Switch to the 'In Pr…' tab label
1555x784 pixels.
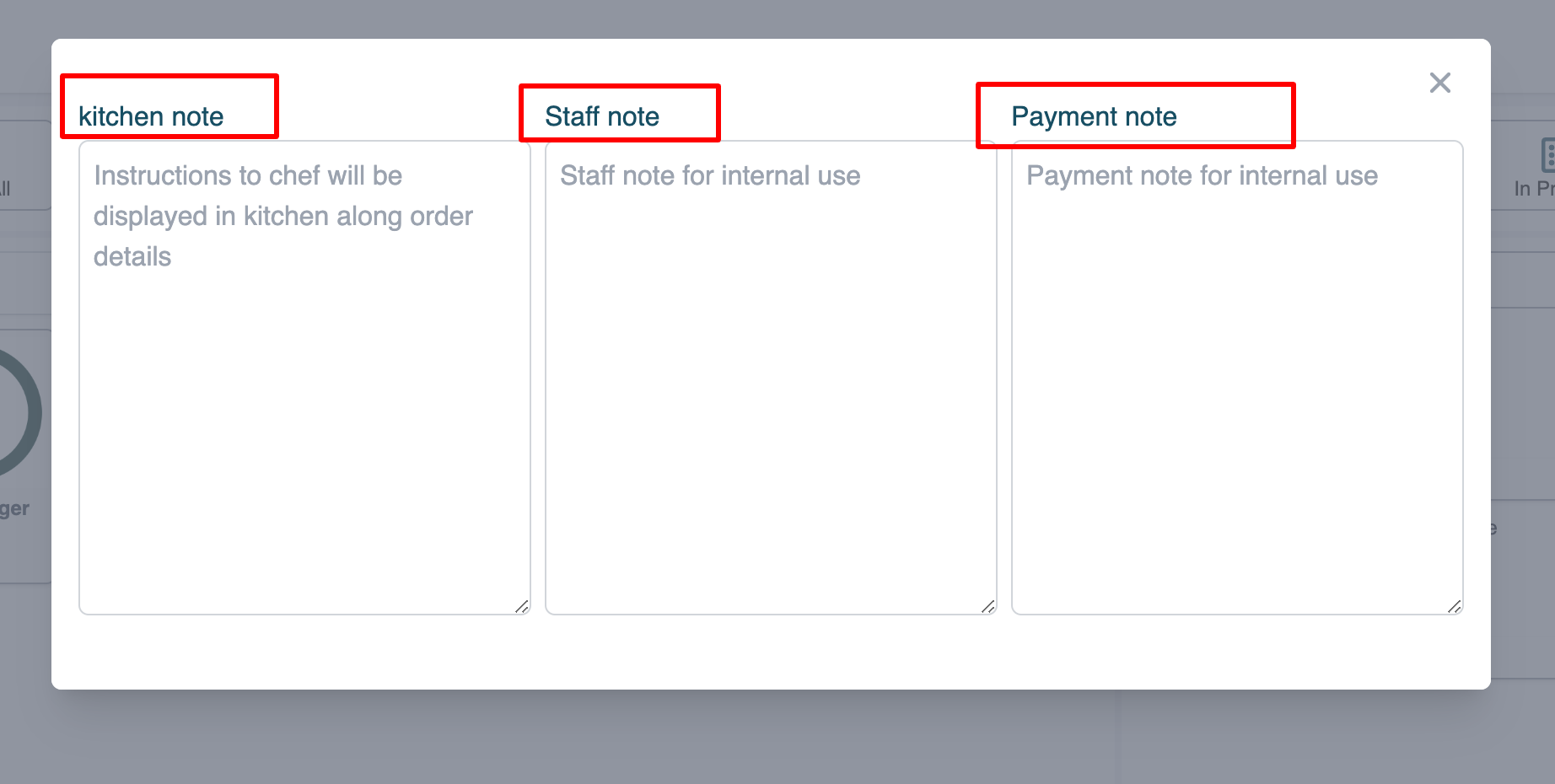coord(1533,189)
